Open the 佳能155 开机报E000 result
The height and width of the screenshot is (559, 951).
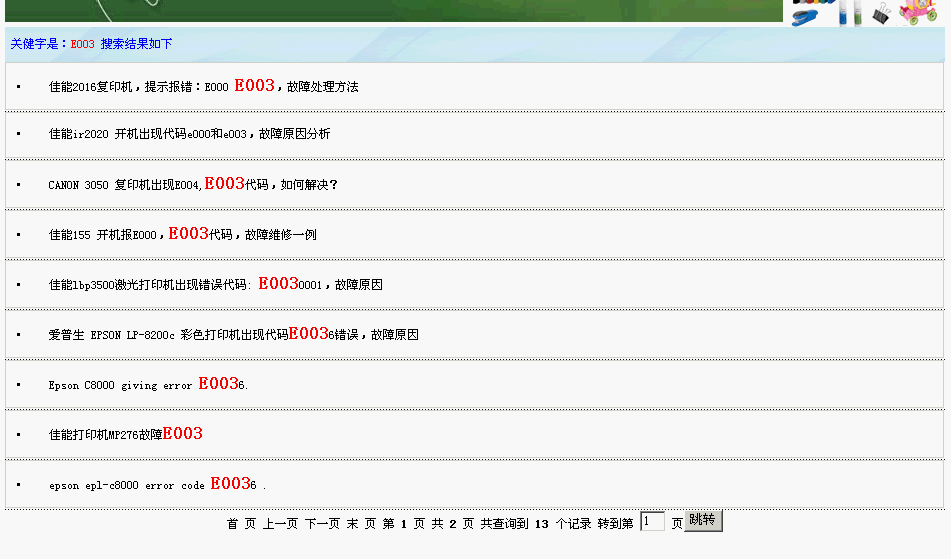183,234
